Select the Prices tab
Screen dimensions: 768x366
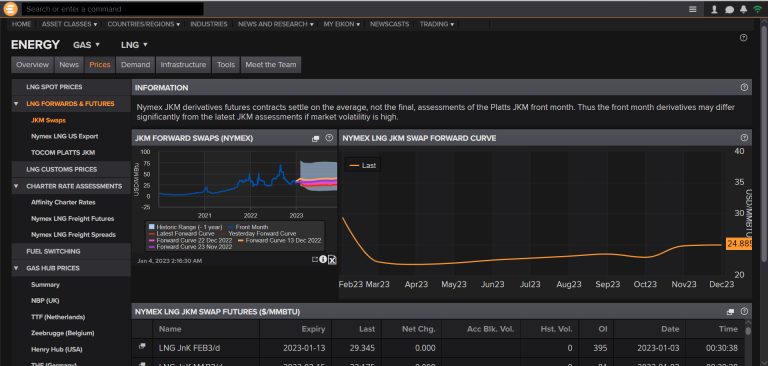coord(100,65)
